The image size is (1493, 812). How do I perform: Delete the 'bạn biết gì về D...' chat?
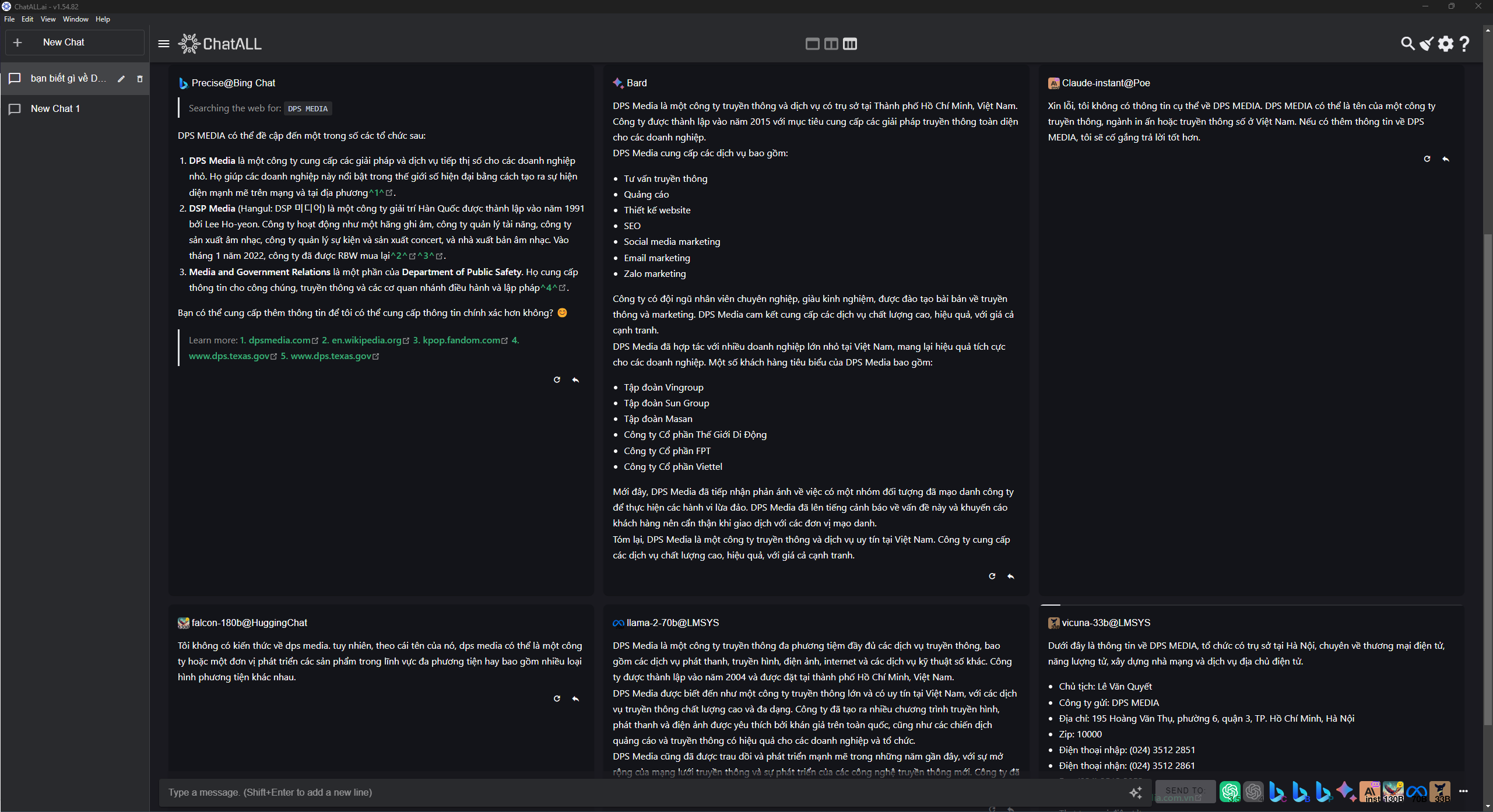tap(140, 79)
